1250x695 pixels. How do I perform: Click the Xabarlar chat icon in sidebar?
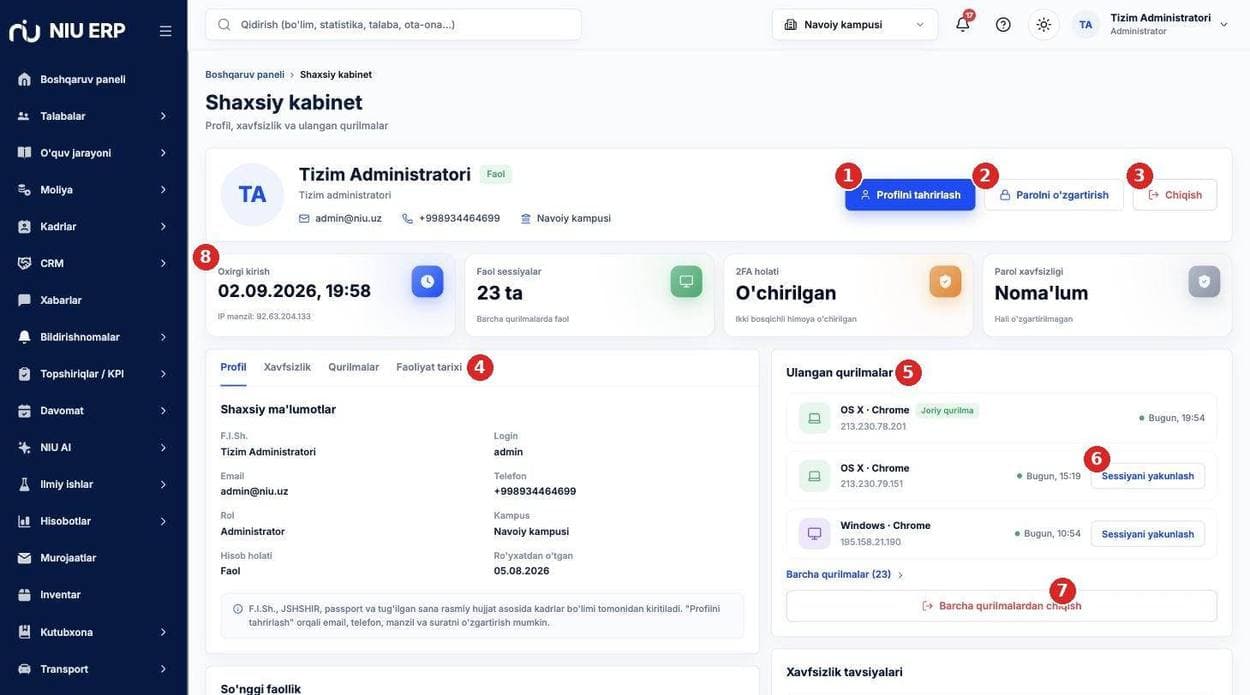pos(24,300)
